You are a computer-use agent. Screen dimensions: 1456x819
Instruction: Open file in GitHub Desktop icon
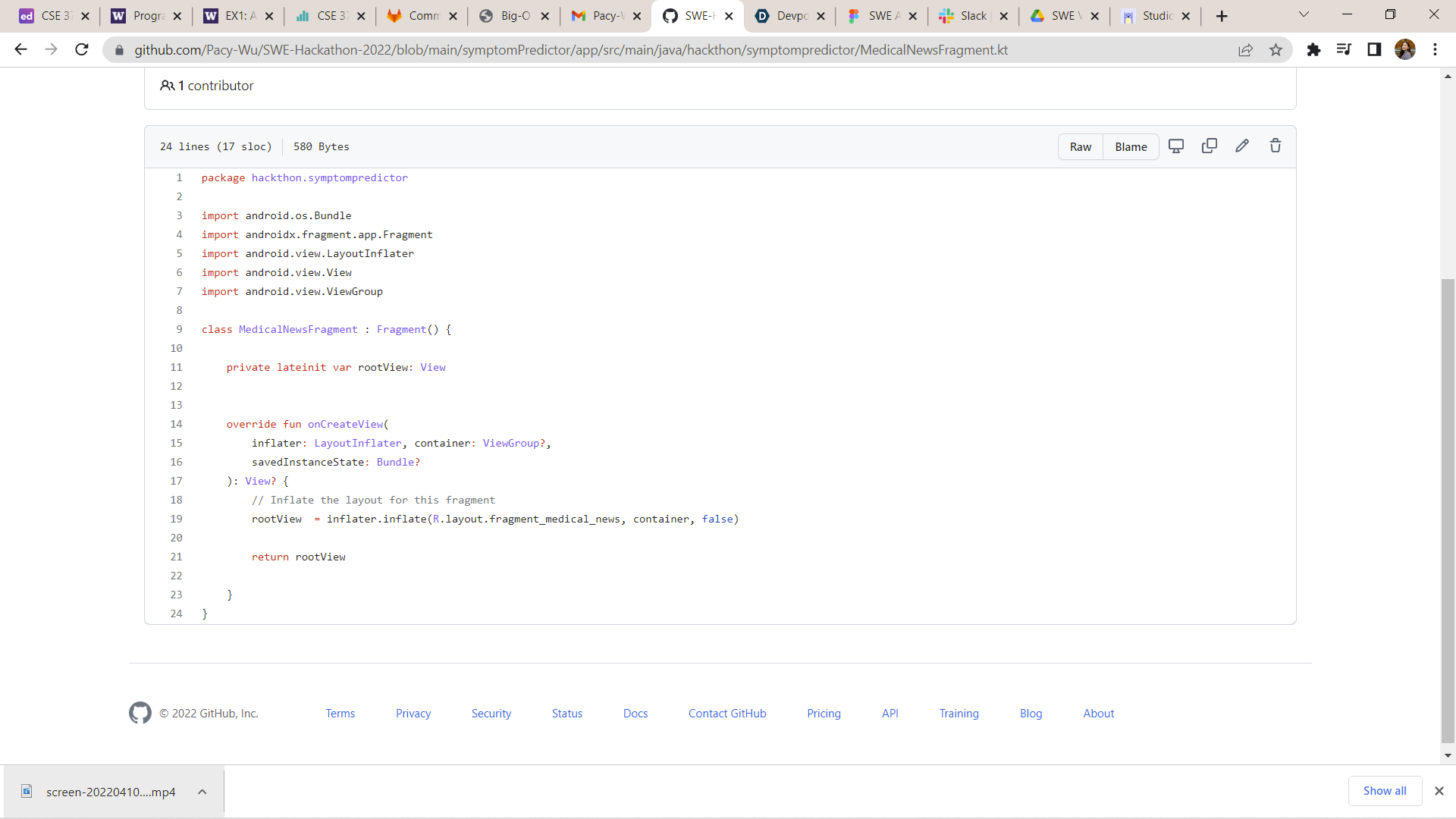click(1176, 146)
